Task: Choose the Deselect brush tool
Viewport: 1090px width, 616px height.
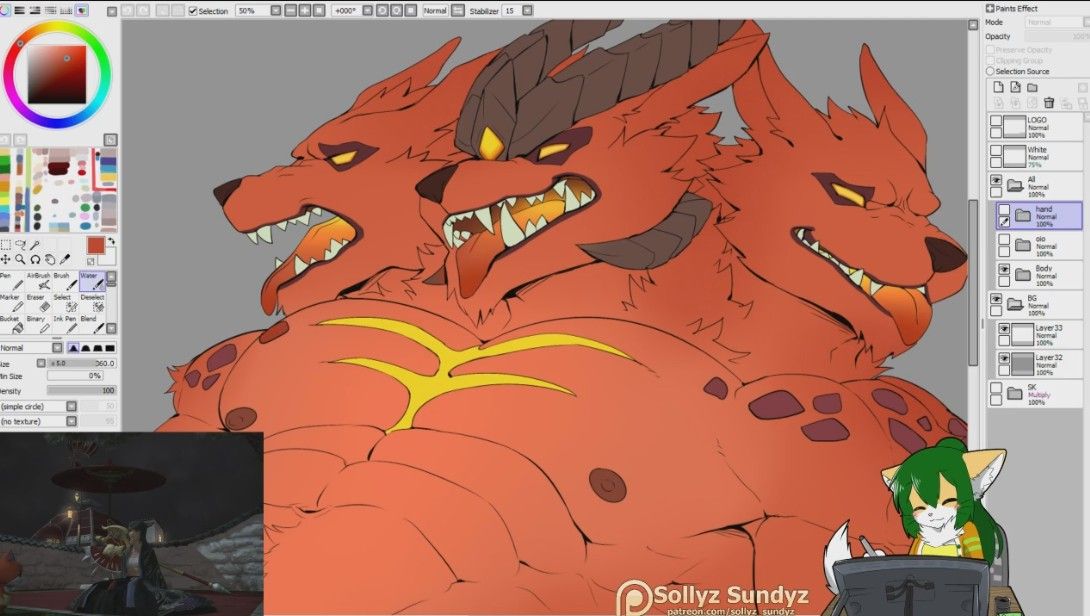Action: 92,302
